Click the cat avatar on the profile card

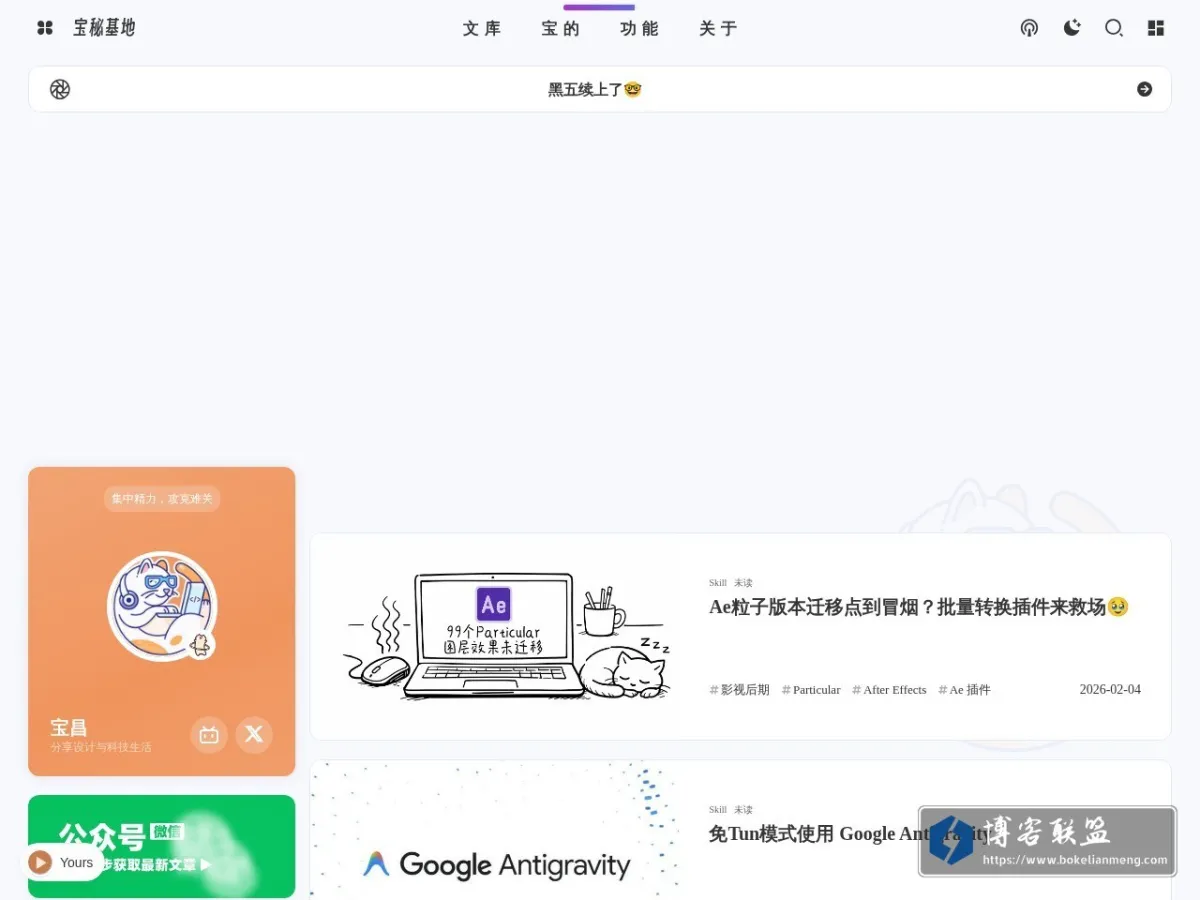pos(161,606)
